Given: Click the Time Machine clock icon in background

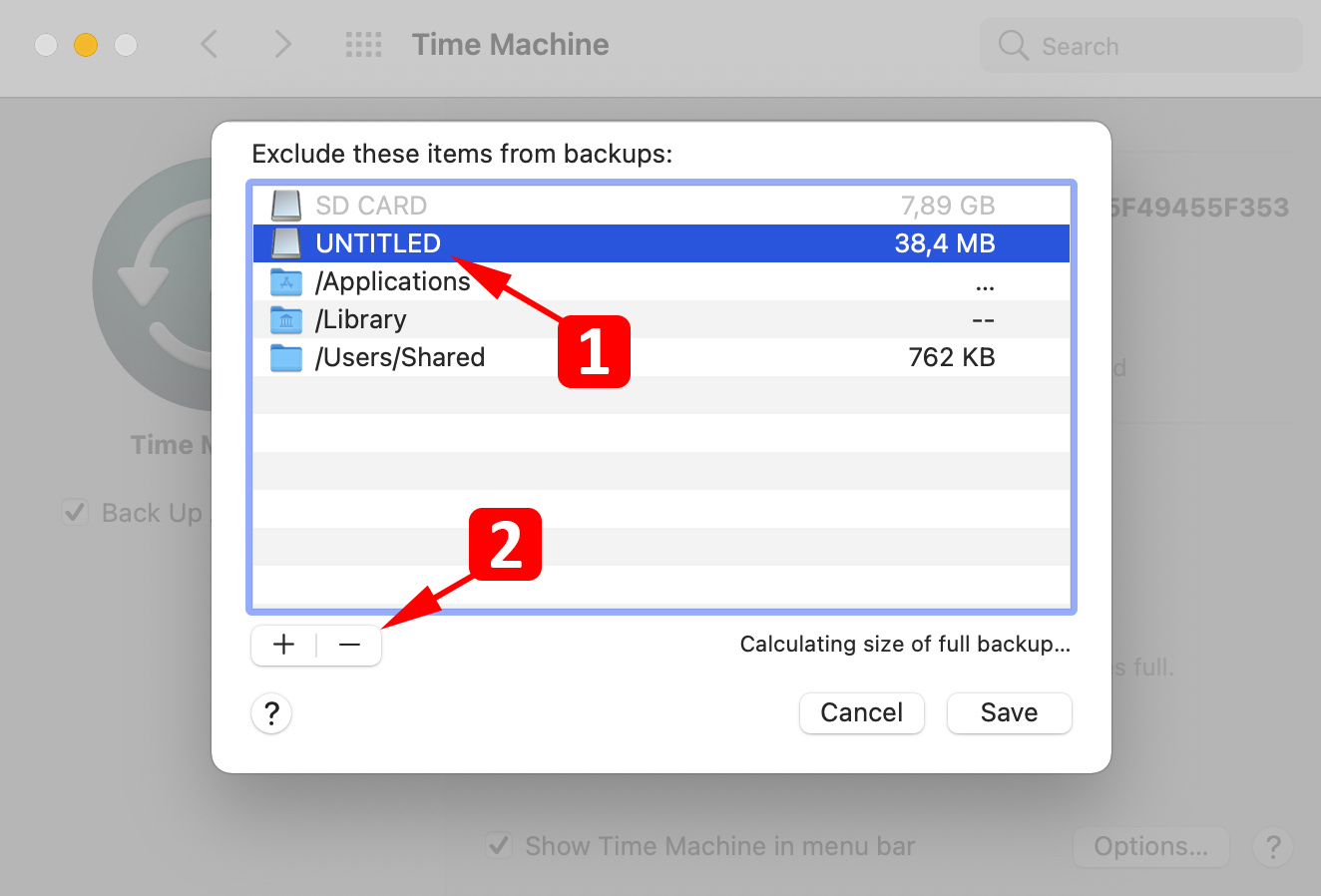Looking at the screenshot, I should [152, 284].
